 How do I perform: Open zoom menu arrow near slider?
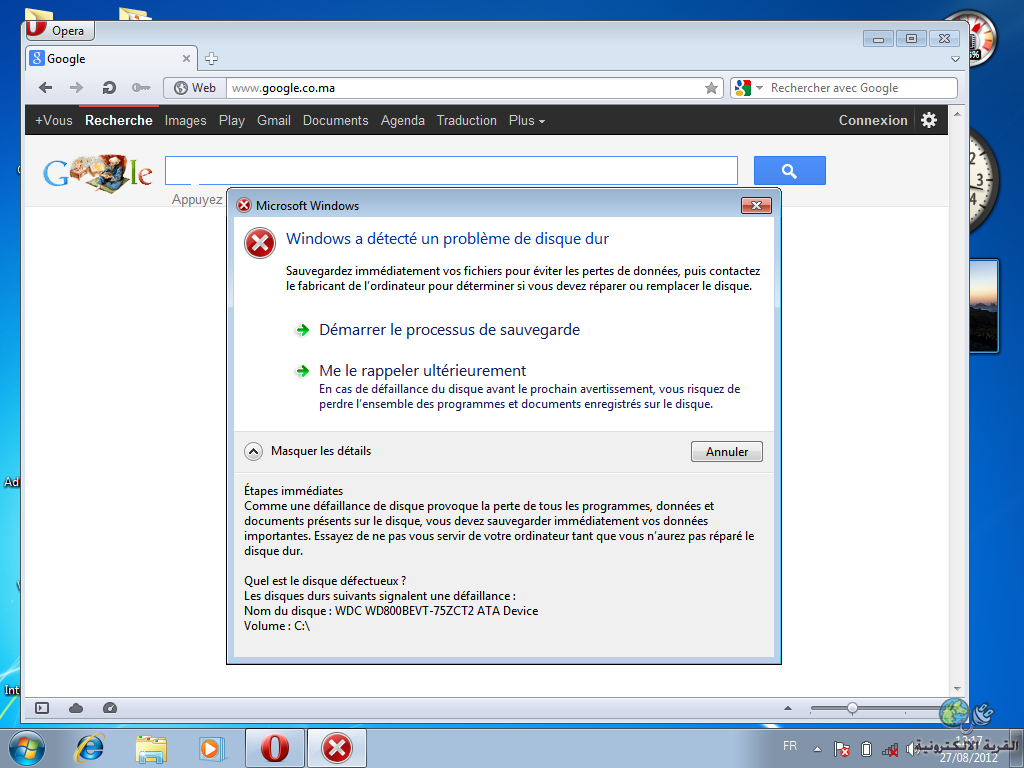(x=788, y=708)
